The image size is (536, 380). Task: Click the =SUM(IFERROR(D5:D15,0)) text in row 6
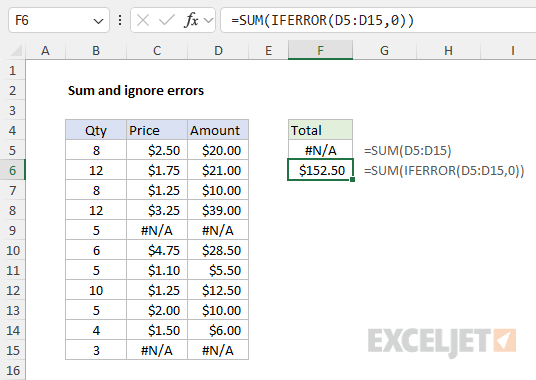pyautogui.click(x=444, y=170)
